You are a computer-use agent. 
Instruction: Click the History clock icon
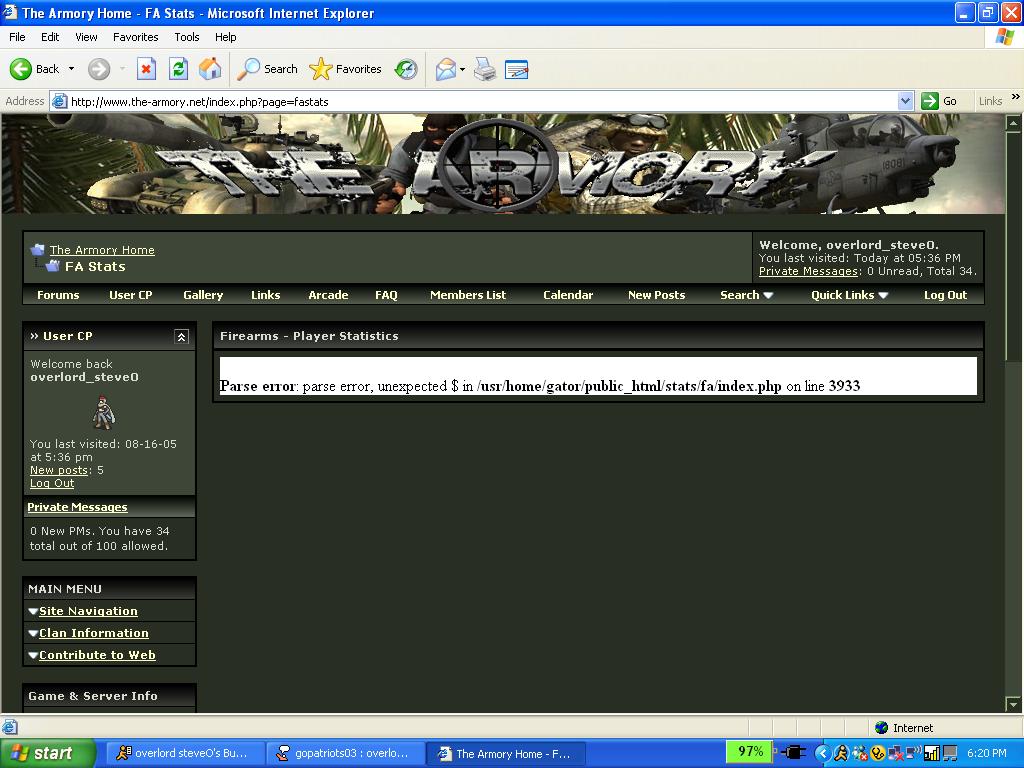(x=406, y=69)
